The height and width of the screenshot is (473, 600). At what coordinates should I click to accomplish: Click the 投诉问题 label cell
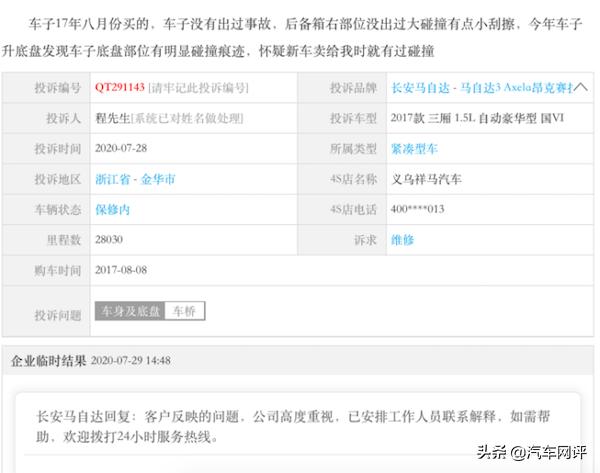46,311
